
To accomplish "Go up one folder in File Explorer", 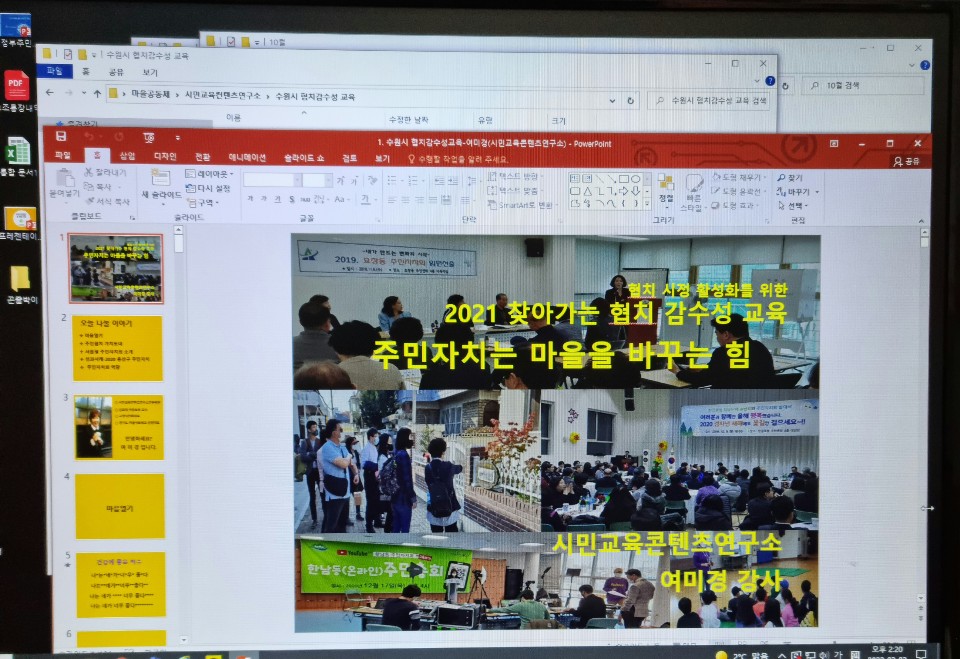I will [97, 93].
